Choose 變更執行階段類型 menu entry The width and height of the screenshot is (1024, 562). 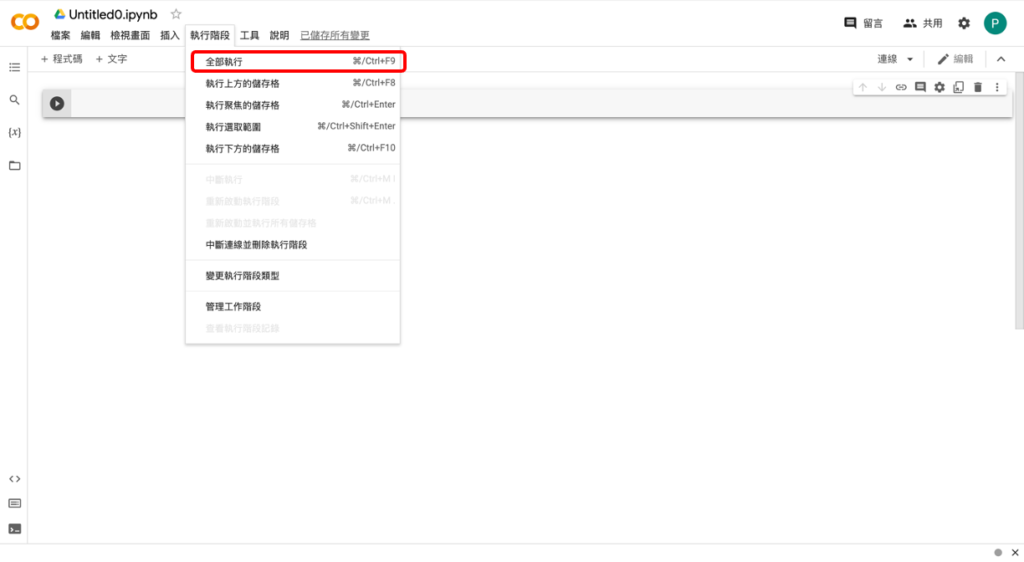pos(243,275)
